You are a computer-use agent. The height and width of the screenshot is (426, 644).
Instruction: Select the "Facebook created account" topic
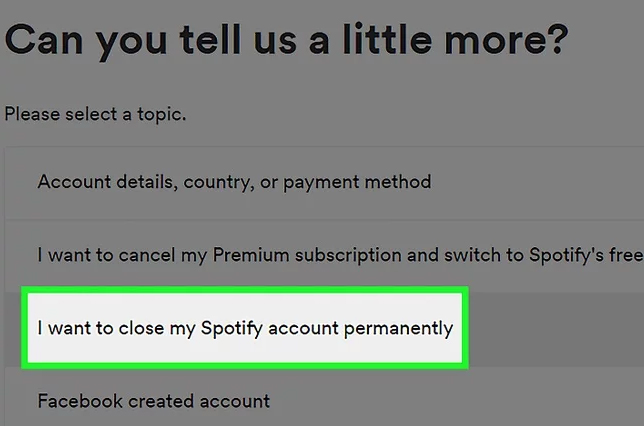pos(154,401)
